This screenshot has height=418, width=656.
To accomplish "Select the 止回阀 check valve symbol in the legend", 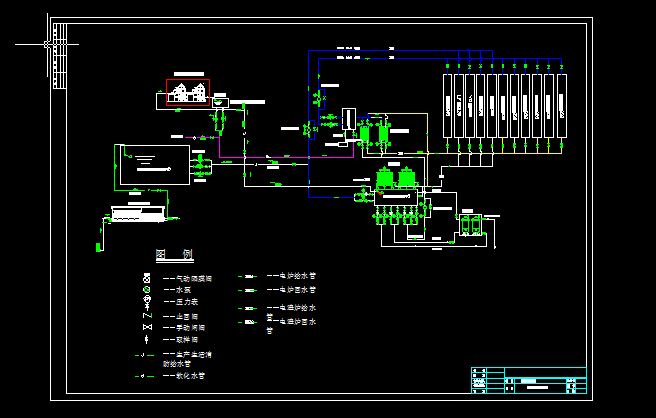I will (x=147, y=316).
